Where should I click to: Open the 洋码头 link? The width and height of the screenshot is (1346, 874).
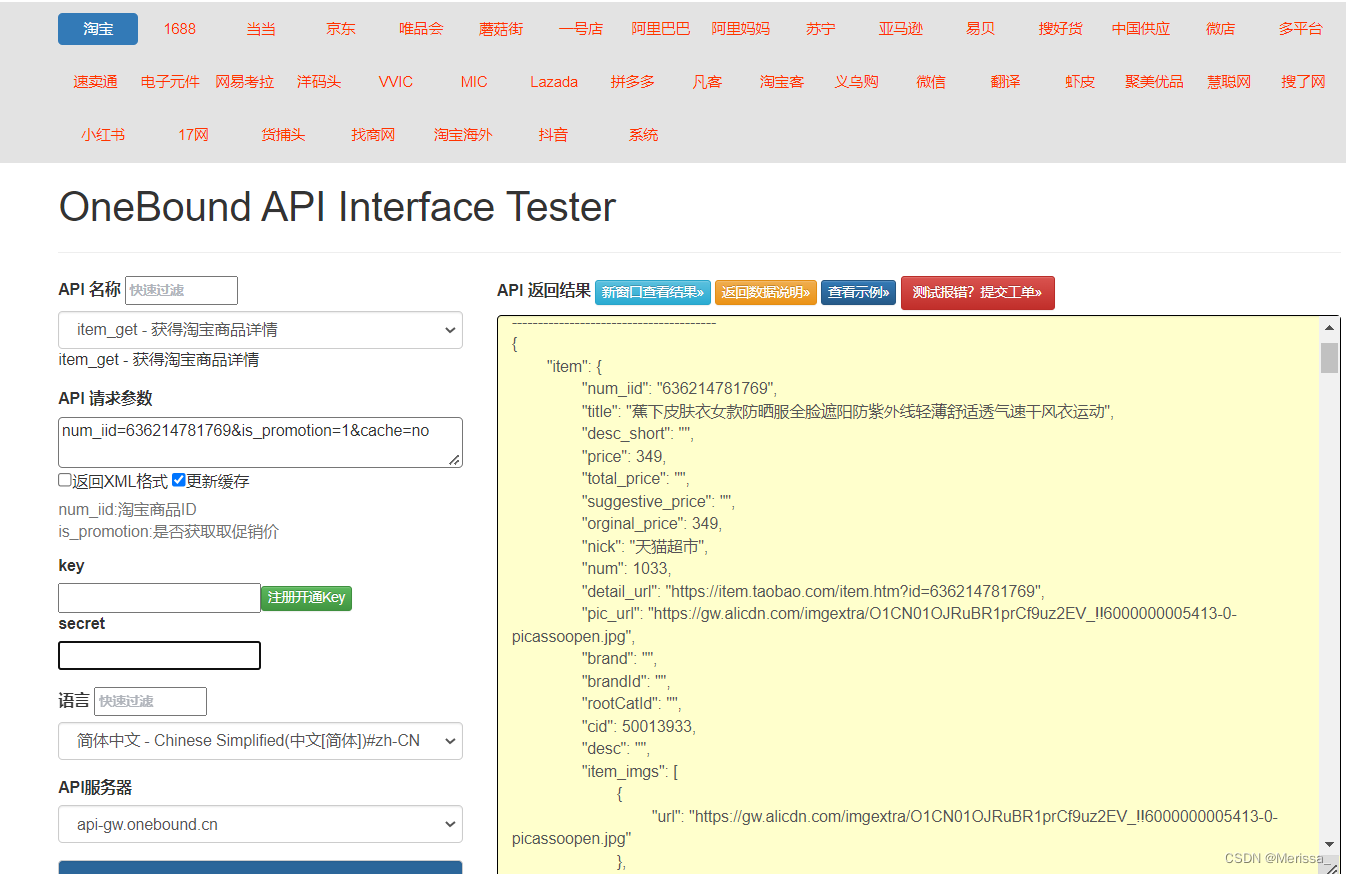click(x=319, y=82)
